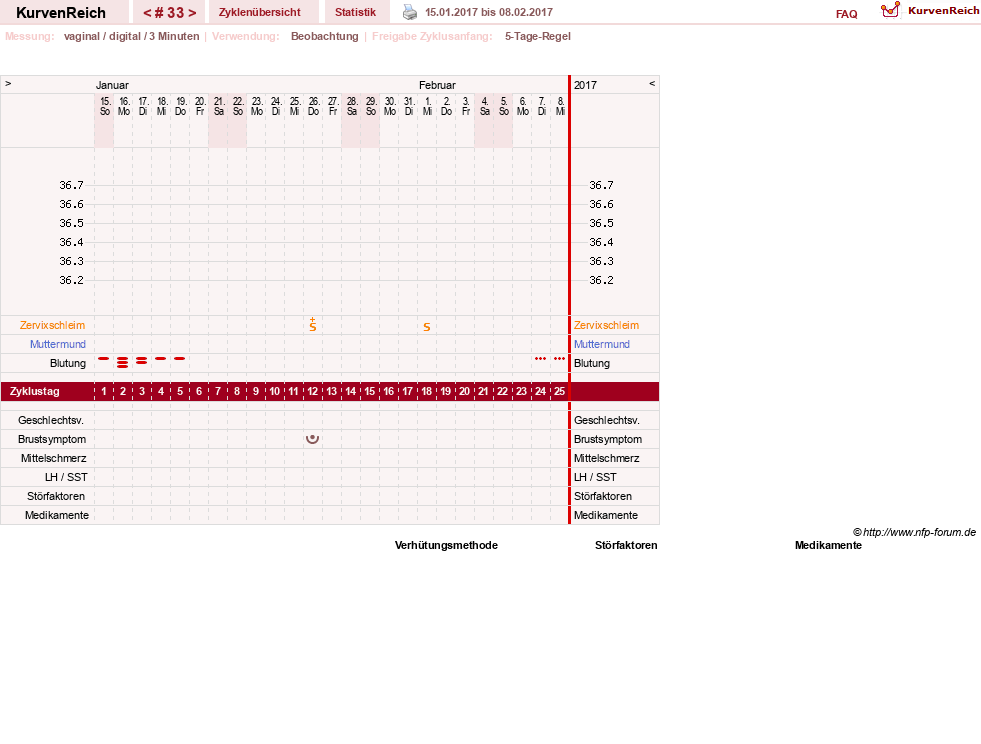The width and height of the screenshot is (981, 744).
Task: Click the left Brustsymptom row label
Action: (x=52, y=439)
